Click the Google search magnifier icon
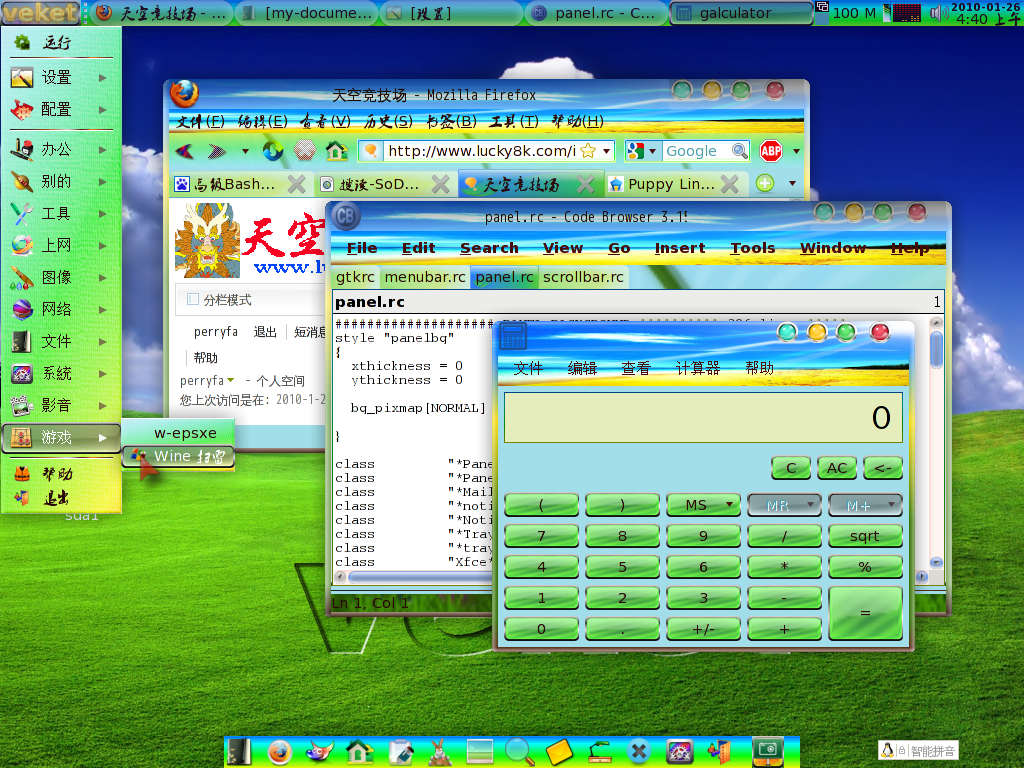1024x768 pixels. tap(739, 151)
